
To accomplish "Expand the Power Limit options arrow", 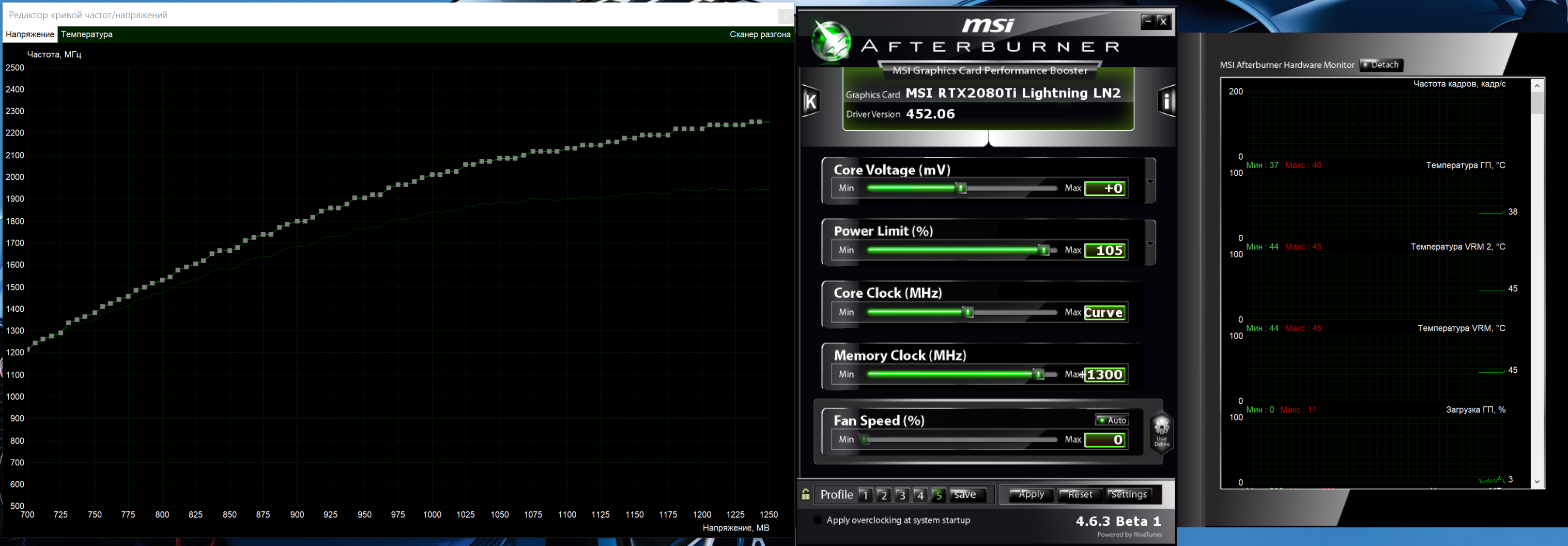I will [x=1150, y=244].
